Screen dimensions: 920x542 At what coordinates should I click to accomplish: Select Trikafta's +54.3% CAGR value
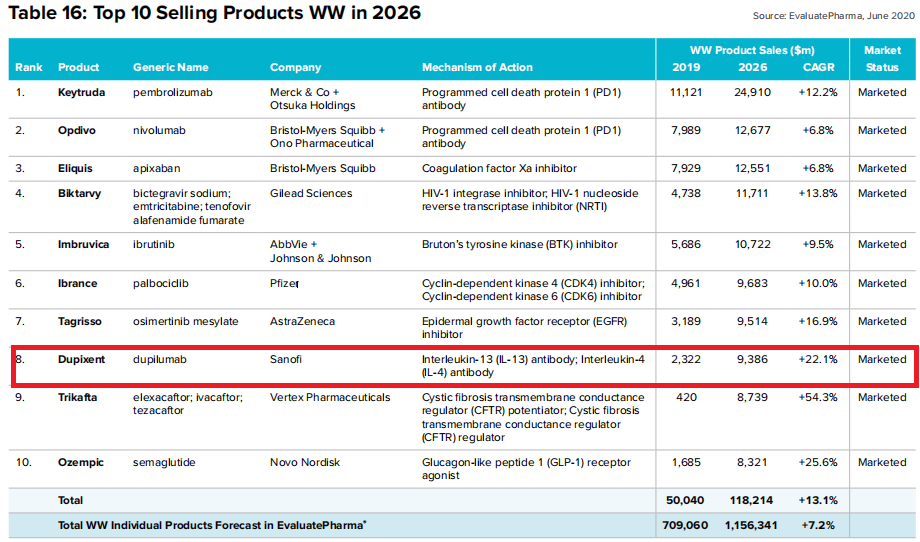pos(817,397)
